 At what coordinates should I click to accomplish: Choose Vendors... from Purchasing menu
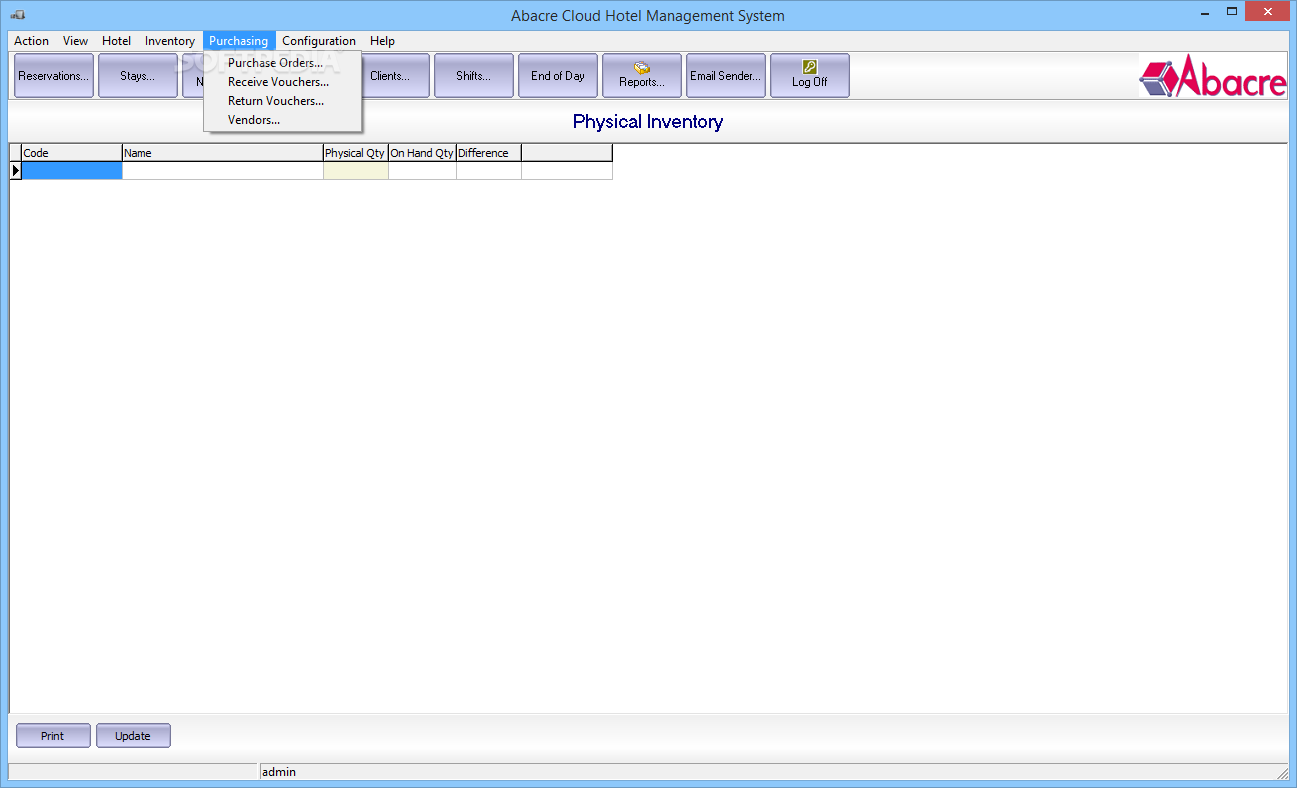(282, 120)
